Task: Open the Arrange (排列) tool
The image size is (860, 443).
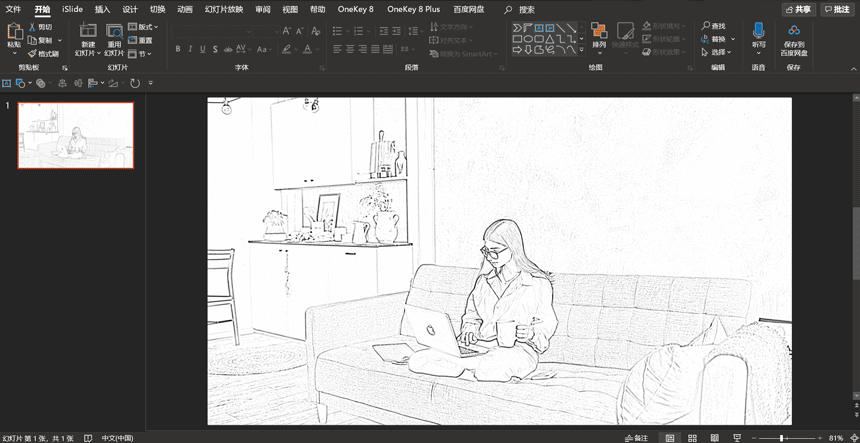Action: 599,33
